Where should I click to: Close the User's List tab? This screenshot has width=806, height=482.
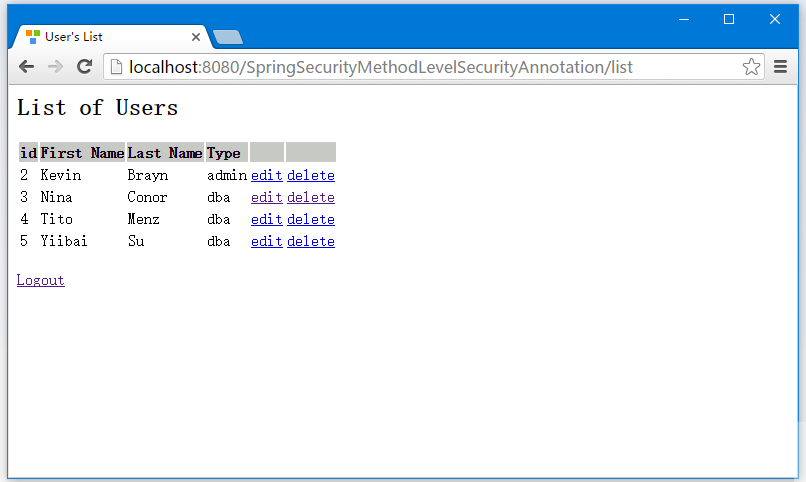tap(196, 37)
